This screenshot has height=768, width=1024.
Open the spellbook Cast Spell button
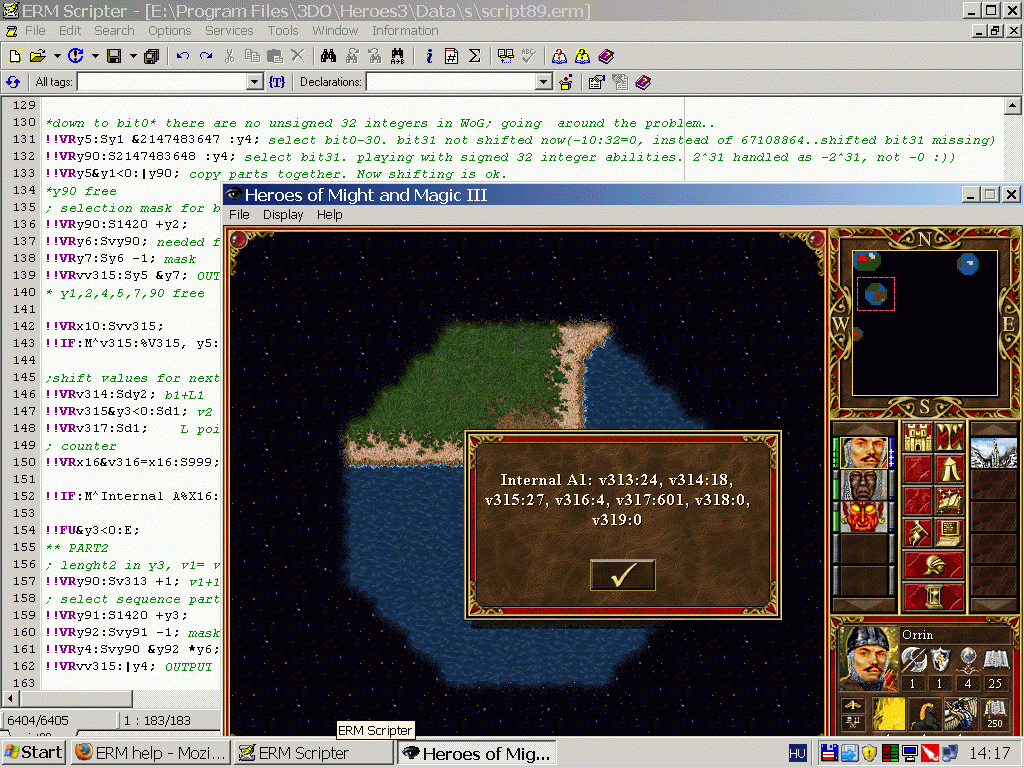click(x=950, y=500)
